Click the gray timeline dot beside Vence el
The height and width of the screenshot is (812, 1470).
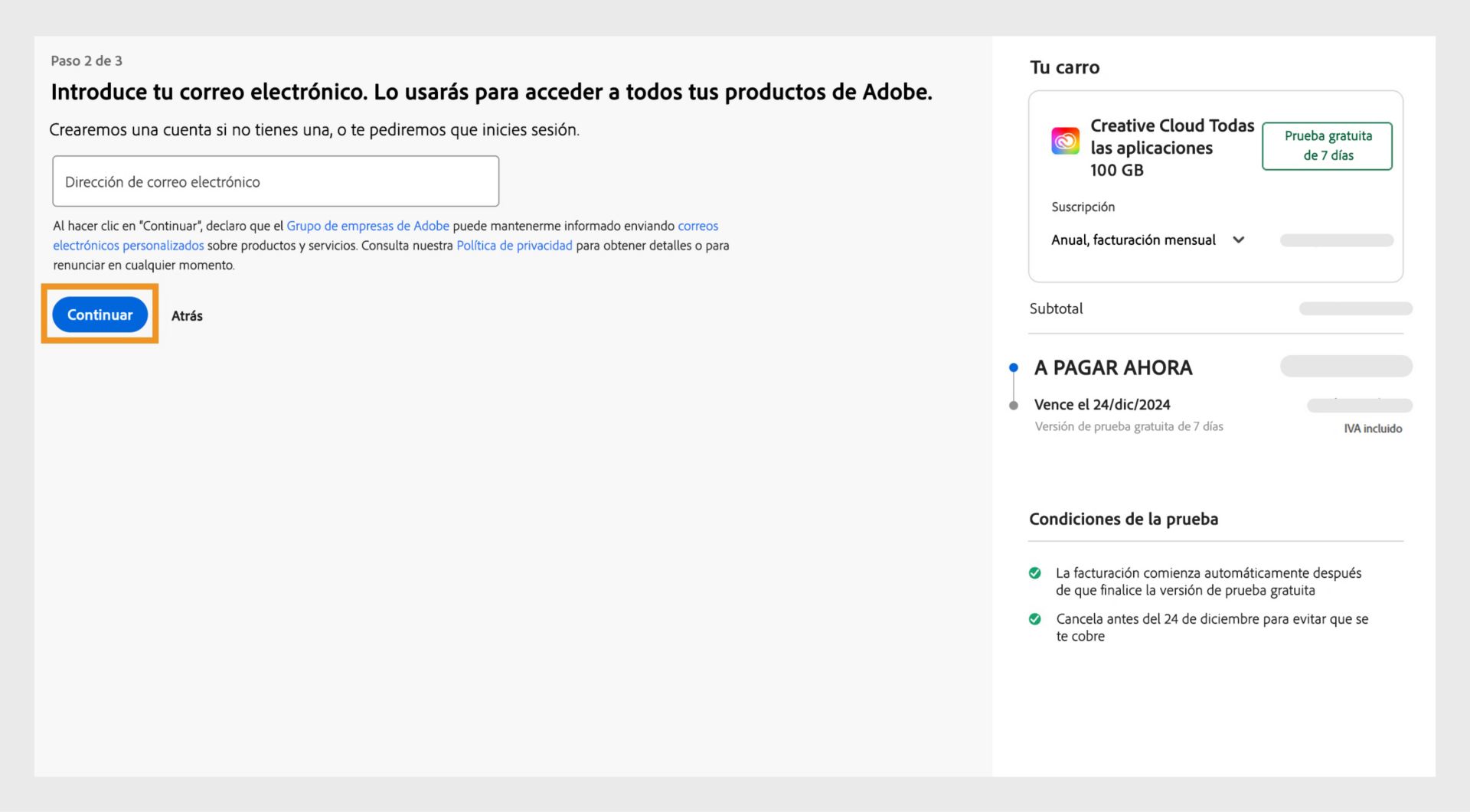point(1013,405)
